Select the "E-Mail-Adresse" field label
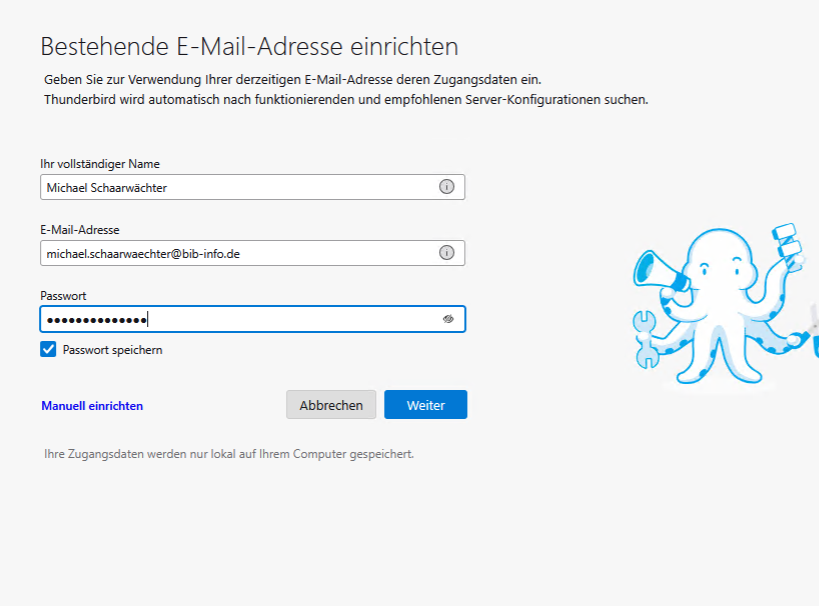Viewport: 819px width, 606px height. tap(80, 230)
